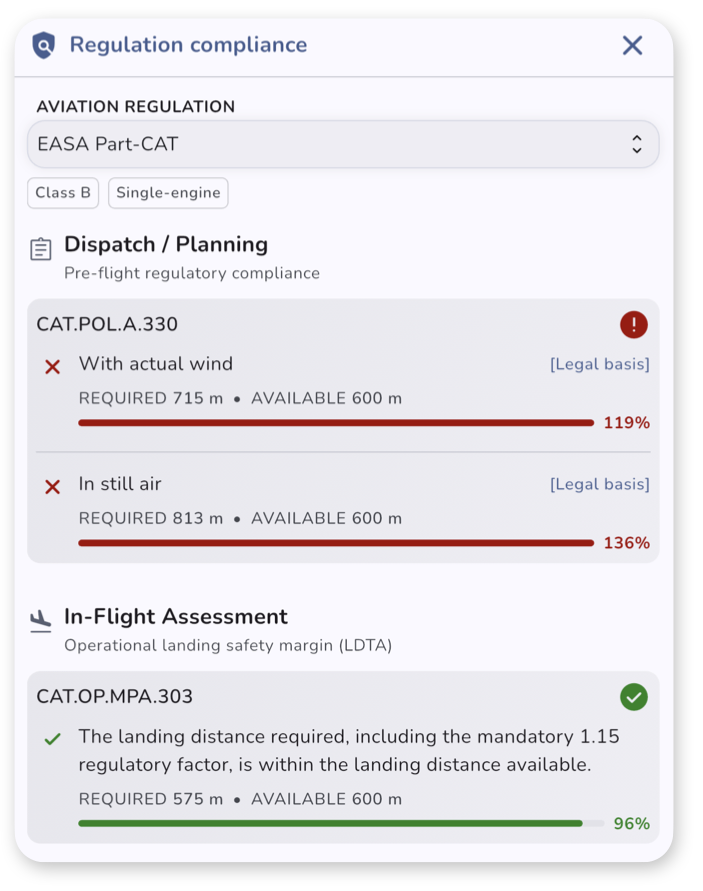Viewport: 703px width, 891px height.
Task: Select the Single-engine tag
Action: [x=168, y=193]
